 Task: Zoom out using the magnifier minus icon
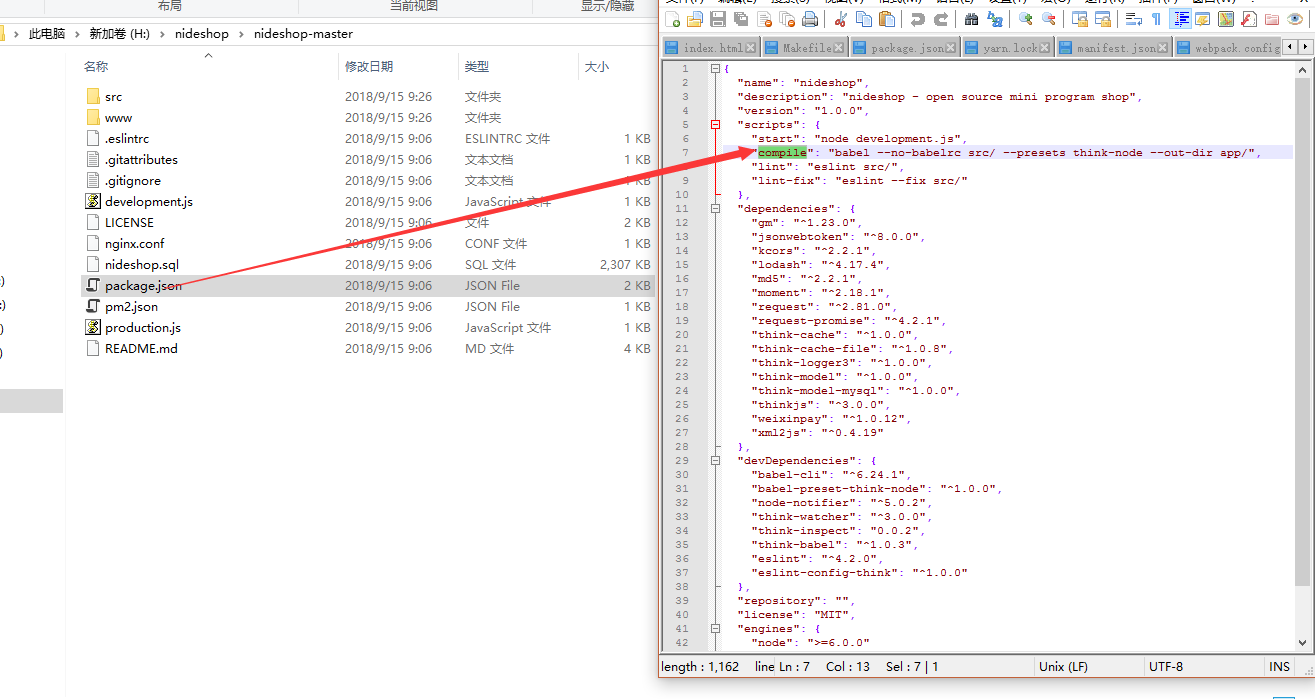[1048, 19]
